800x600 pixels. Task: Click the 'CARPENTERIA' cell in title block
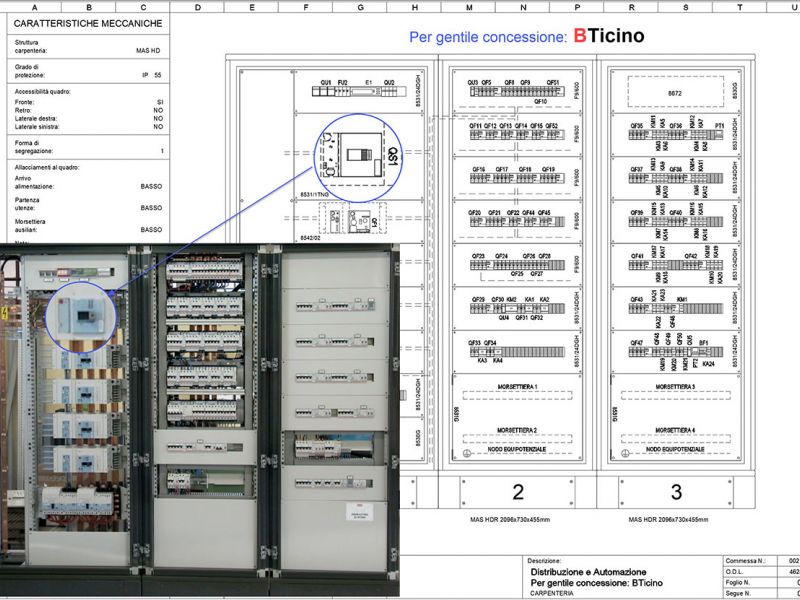pos(552,593)
